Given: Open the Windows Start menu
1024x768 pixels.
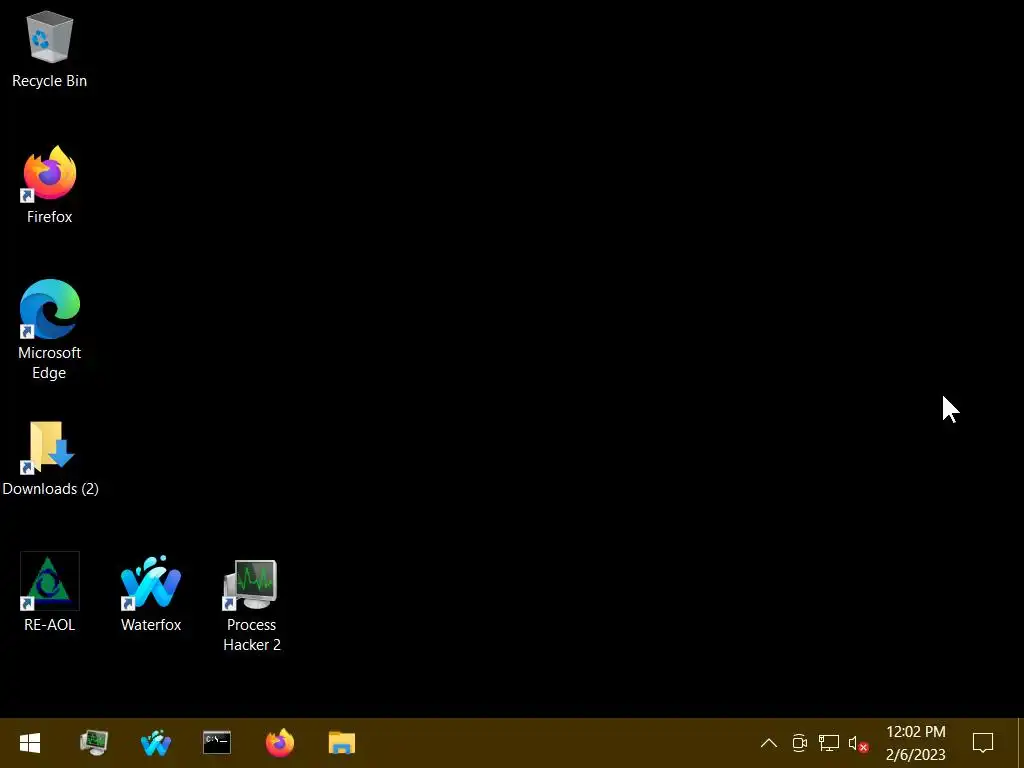Looking at the screenshot, I should pyautogui.click(x=30, y=743).
